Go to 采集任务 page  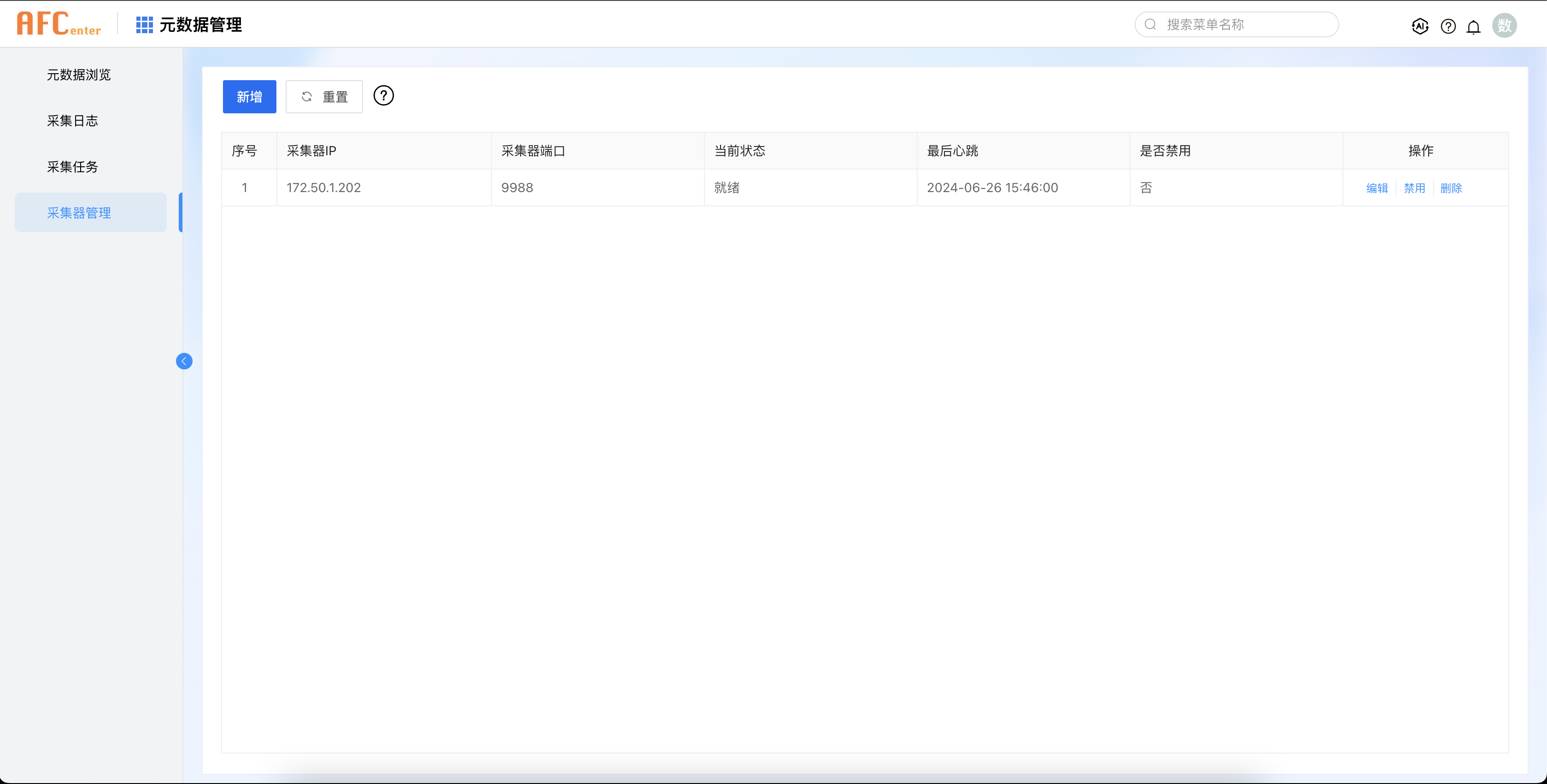tap(72, 167)
